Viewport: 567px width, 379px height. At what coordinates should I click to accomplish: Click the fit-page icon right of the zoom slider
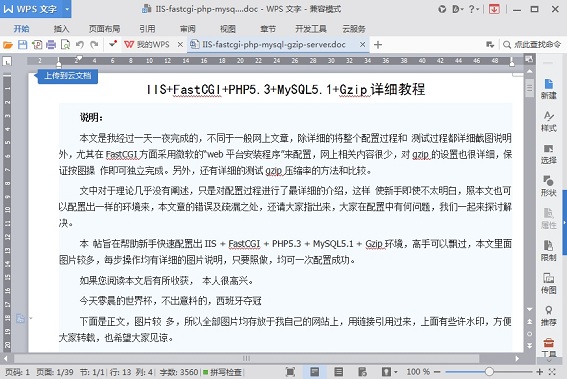[552, 372]
